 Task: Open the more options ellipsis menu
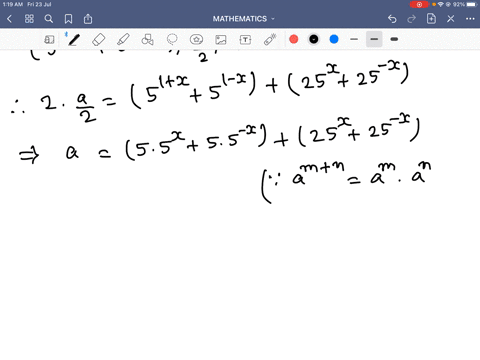470,19
